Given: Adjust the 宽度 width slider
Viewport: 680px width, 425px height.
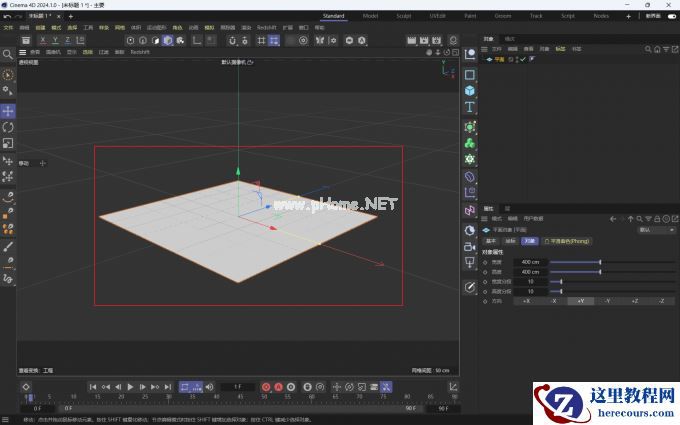Looking at the screenshot, I should pyautogui.click(x=575, y=262).
